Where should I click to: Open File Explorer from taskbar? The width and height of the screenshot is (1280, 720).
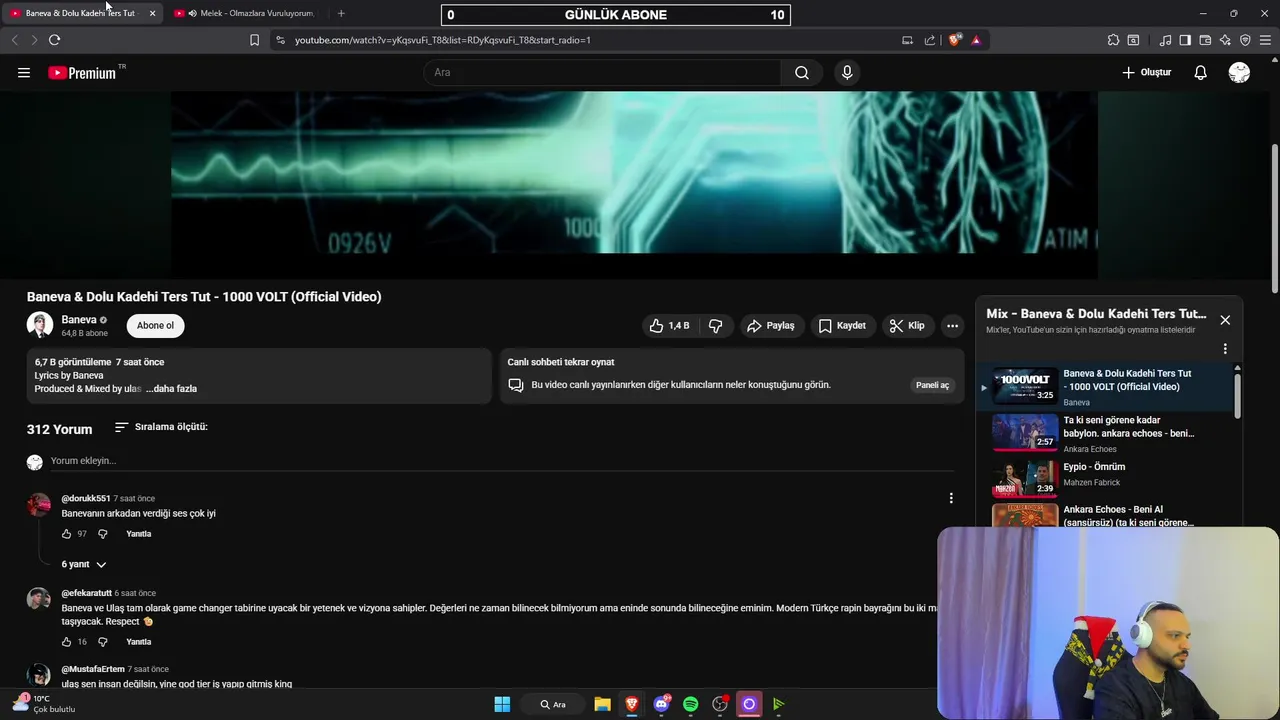[602, 704]
